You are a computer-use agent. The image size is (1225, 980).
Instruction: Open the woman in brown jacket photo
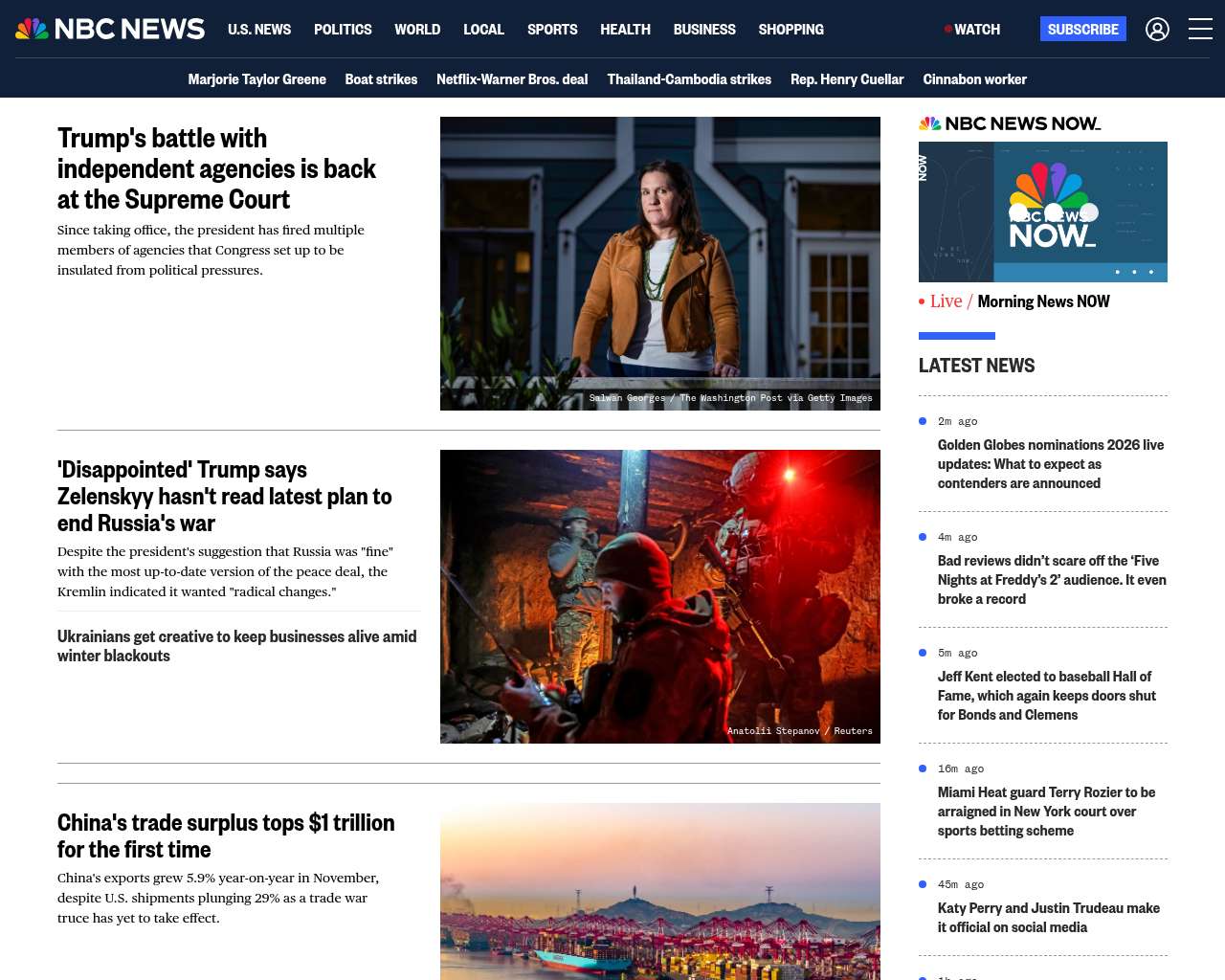tap(660, 263)
